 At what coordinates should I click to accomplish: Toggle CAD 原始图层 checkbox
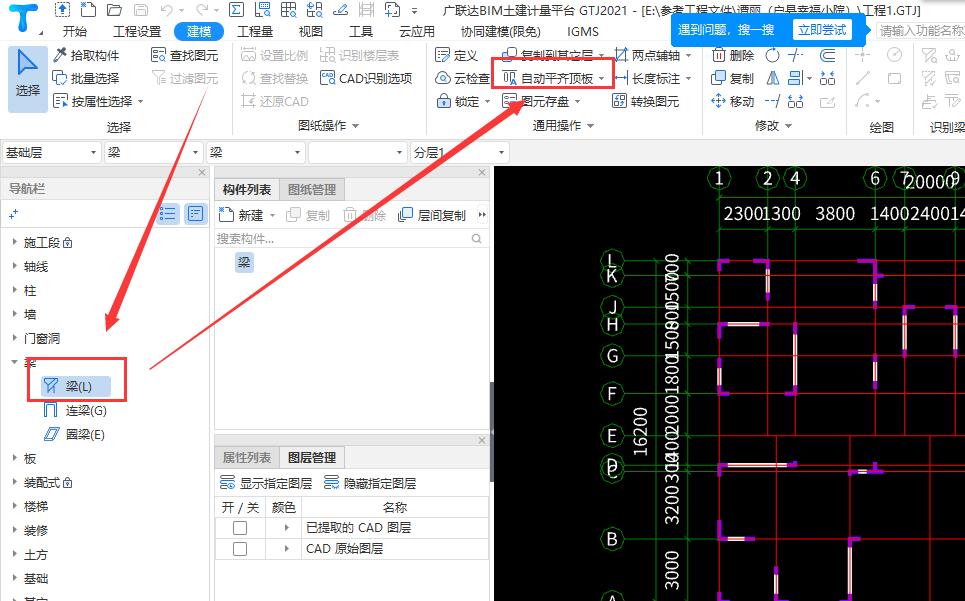(240, 549)
